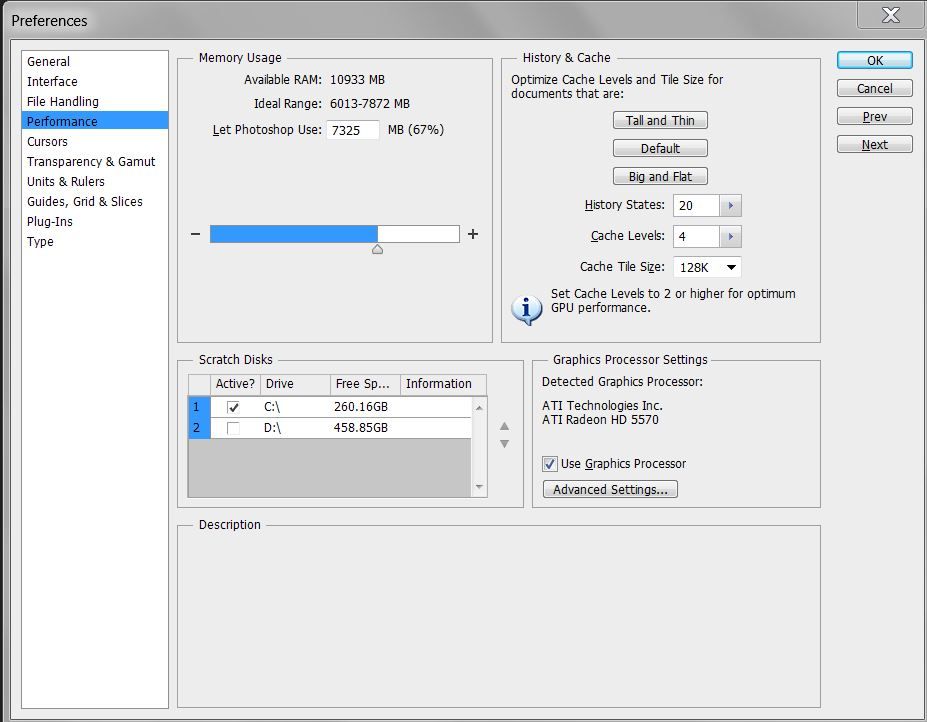Choose the Big and Flat preset button
Image resolution: width=927 pixels, height=722 pixels.
click(x=660, y=177)
